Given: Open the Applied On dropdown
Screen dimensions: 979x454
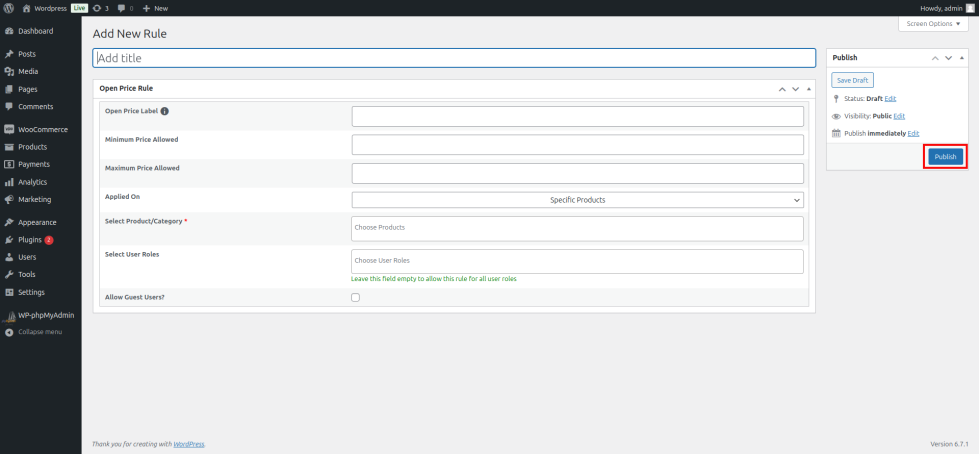Looking at the screenshot, I should pos(577,200).
